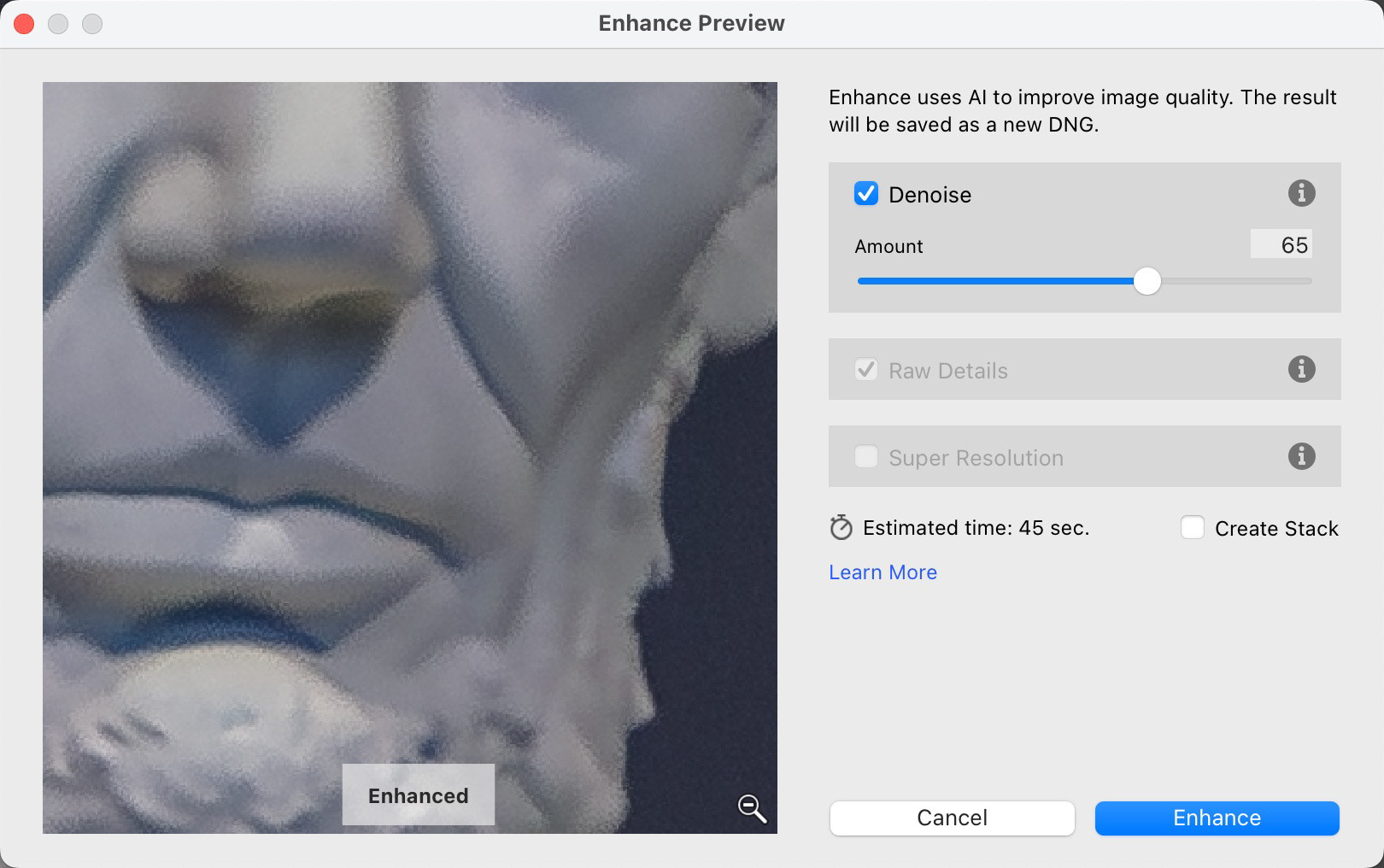Click the estimated time stopwatch icon
The image size is (1384, 868).
point(841,527)
